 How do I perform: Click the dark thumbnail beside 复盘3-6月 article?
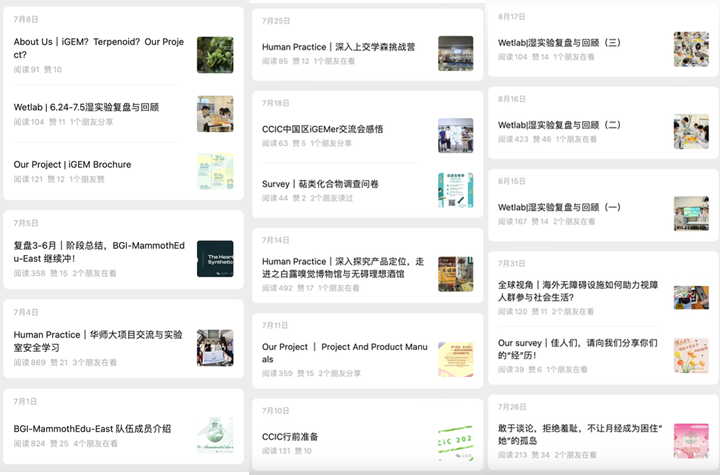[x=215, y=258]
